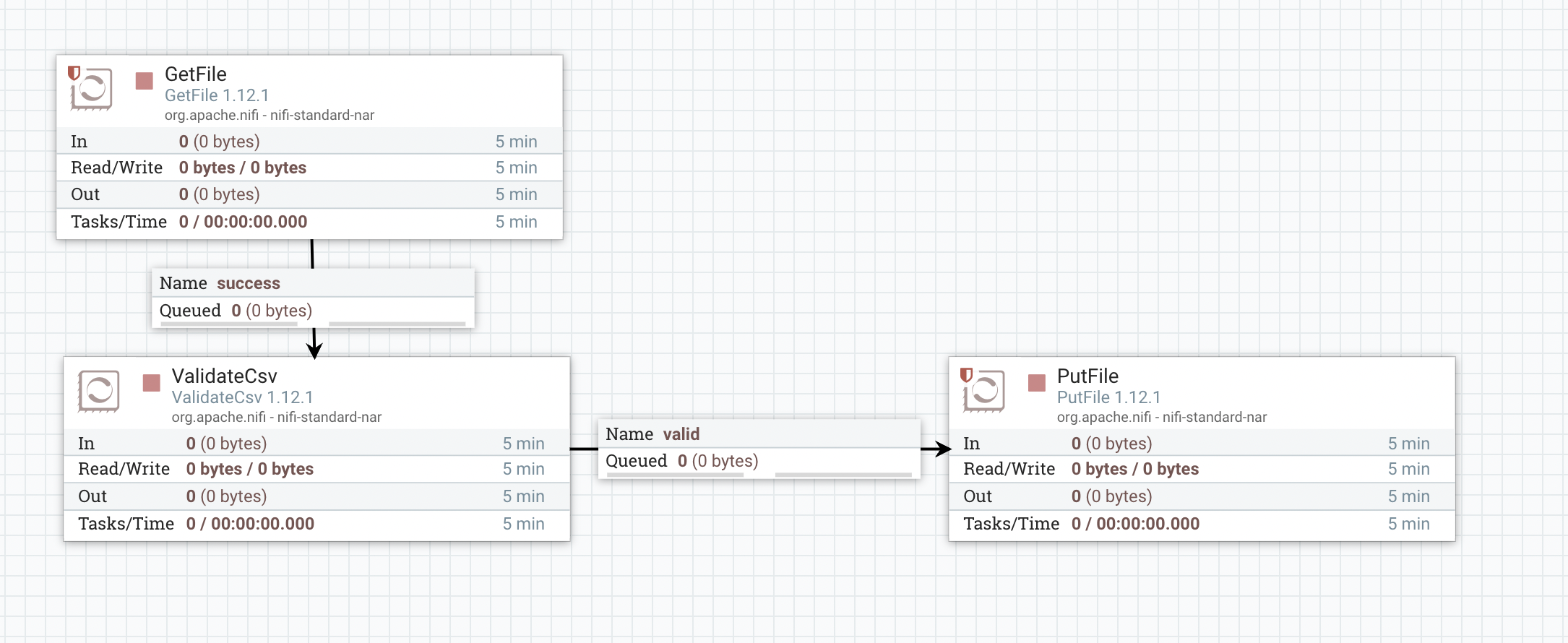The height and width of the screenshot is (643, 1568).
Task: Click the valid connection's right queue bar
Action: (843, 475)
